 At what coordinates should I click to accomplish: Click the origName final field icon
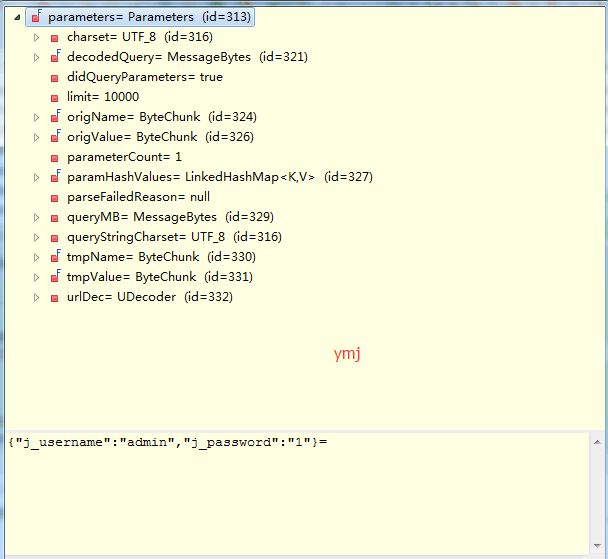tap(55, 116)
